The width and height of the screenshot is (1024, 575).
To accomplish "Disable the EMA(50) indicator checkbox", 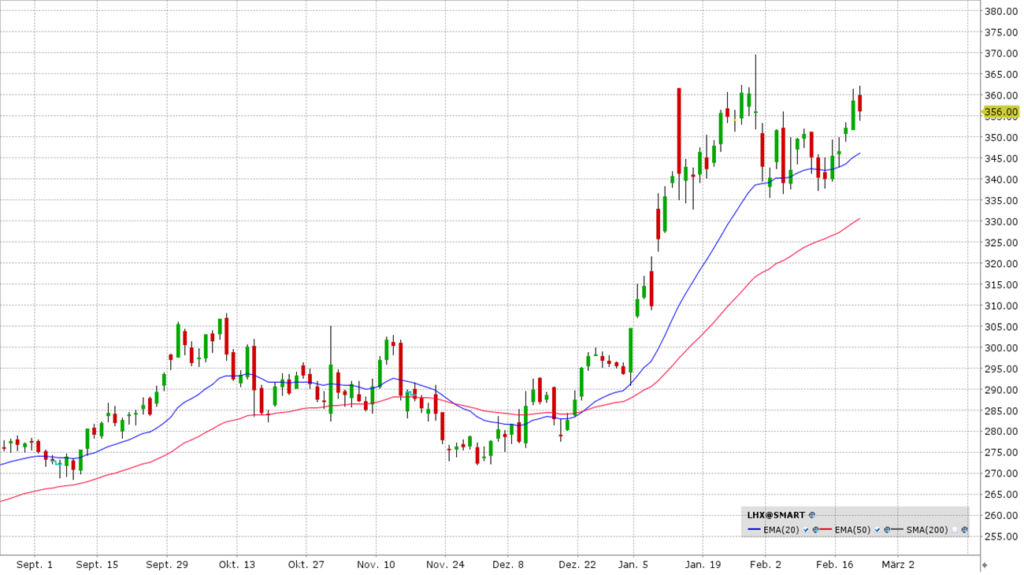I will pos(877,529).
